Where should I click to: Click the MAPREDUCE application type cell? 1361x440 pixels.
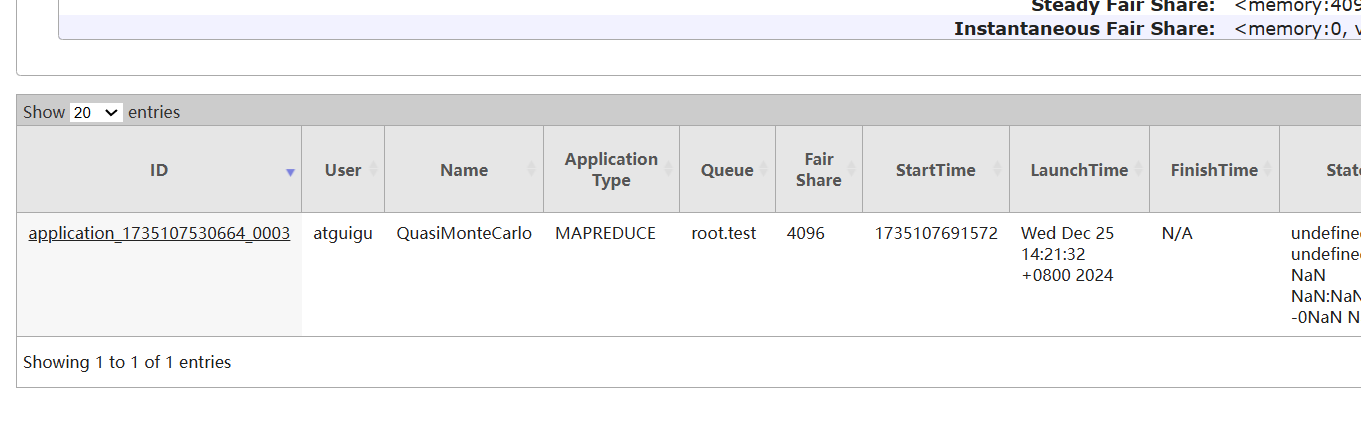coord(605,234)
